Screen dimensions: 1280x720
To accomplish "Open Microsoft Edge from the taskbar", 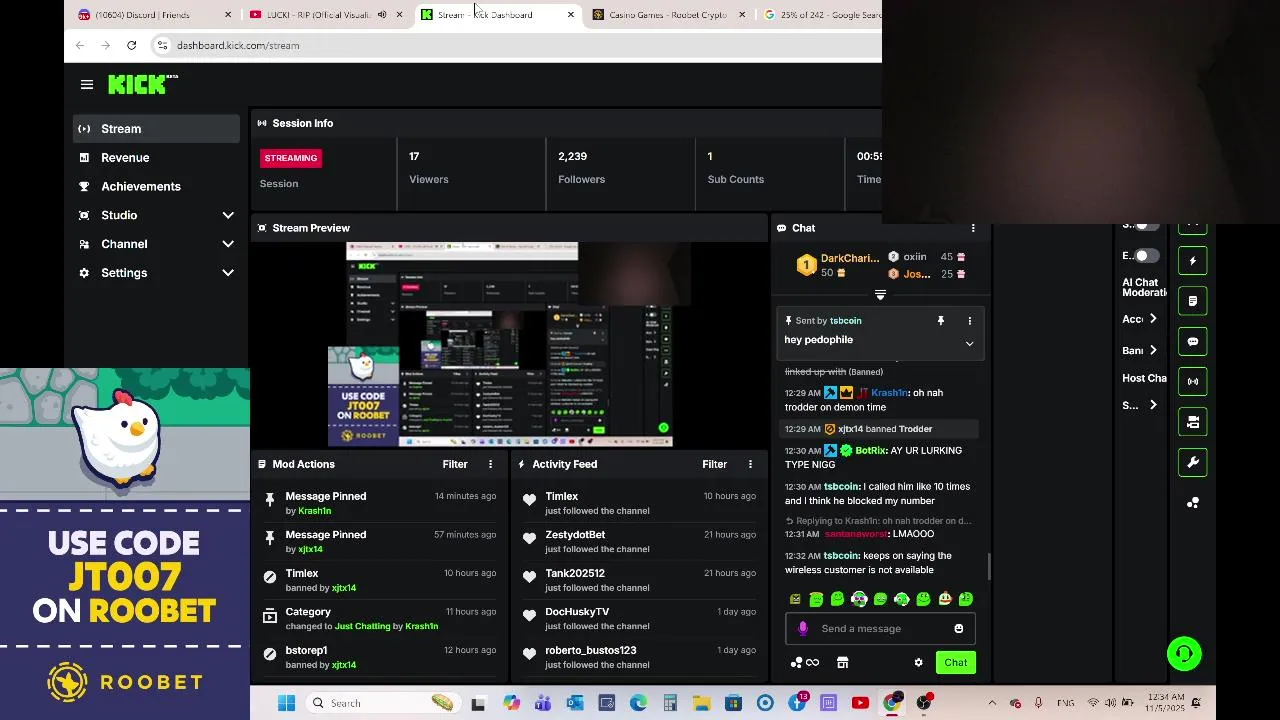I will point(638,703).
